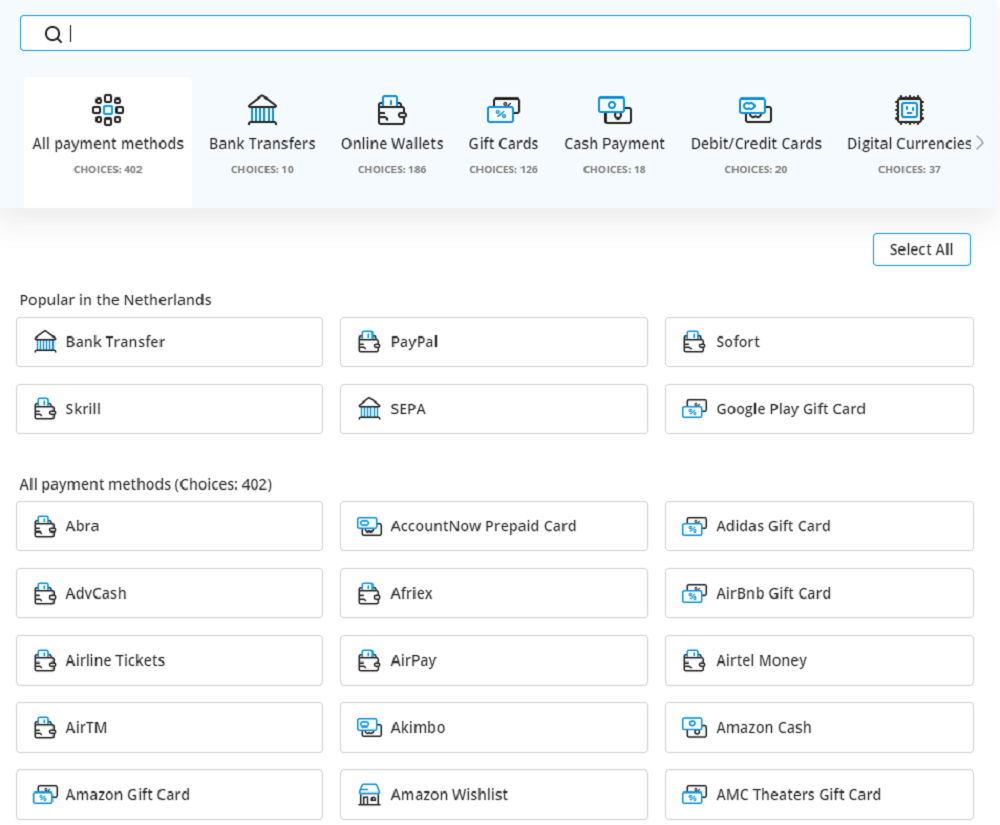Select Akimbo card option
This screenshot has width=1000, height=825.
(494, 727)
